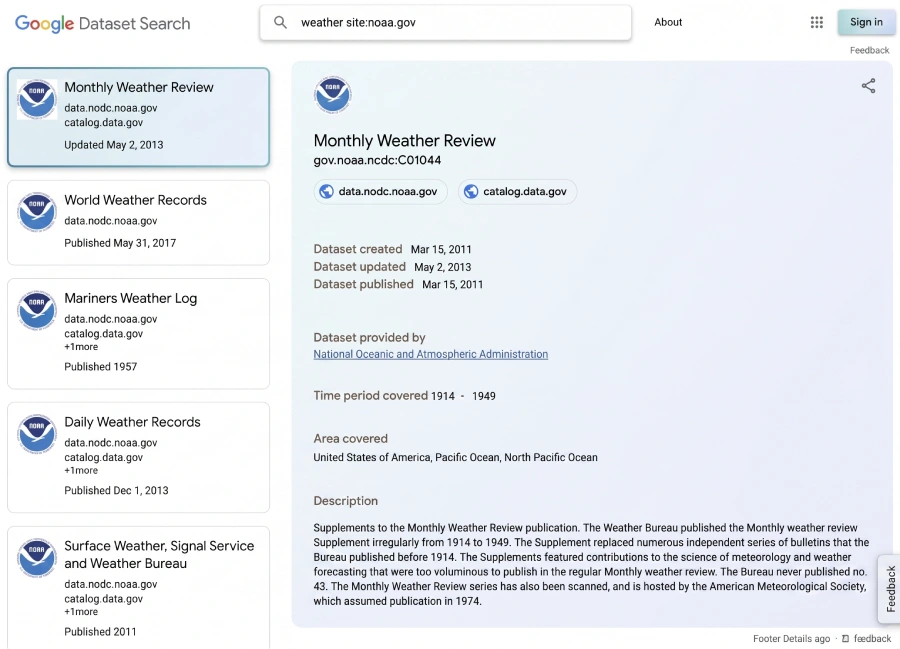Click NOAA logo in World Weather Records card
Image resolution: width=900 pixels, height=649 pixels.
click(x=37, y=212)
